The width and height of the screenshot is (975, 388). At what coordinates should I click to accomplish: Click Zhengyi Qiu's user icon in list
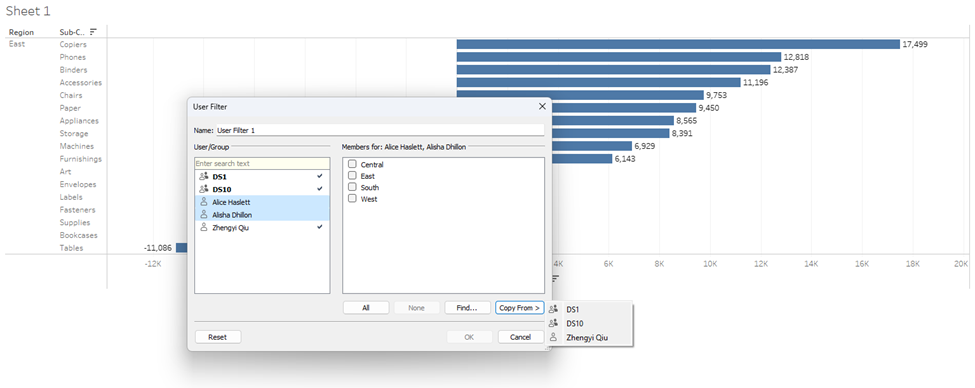tap(203, 228)
